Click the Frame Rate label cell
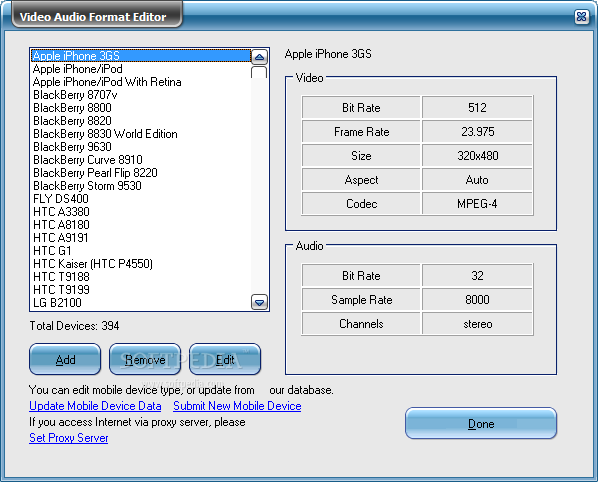 pos(361,132)
